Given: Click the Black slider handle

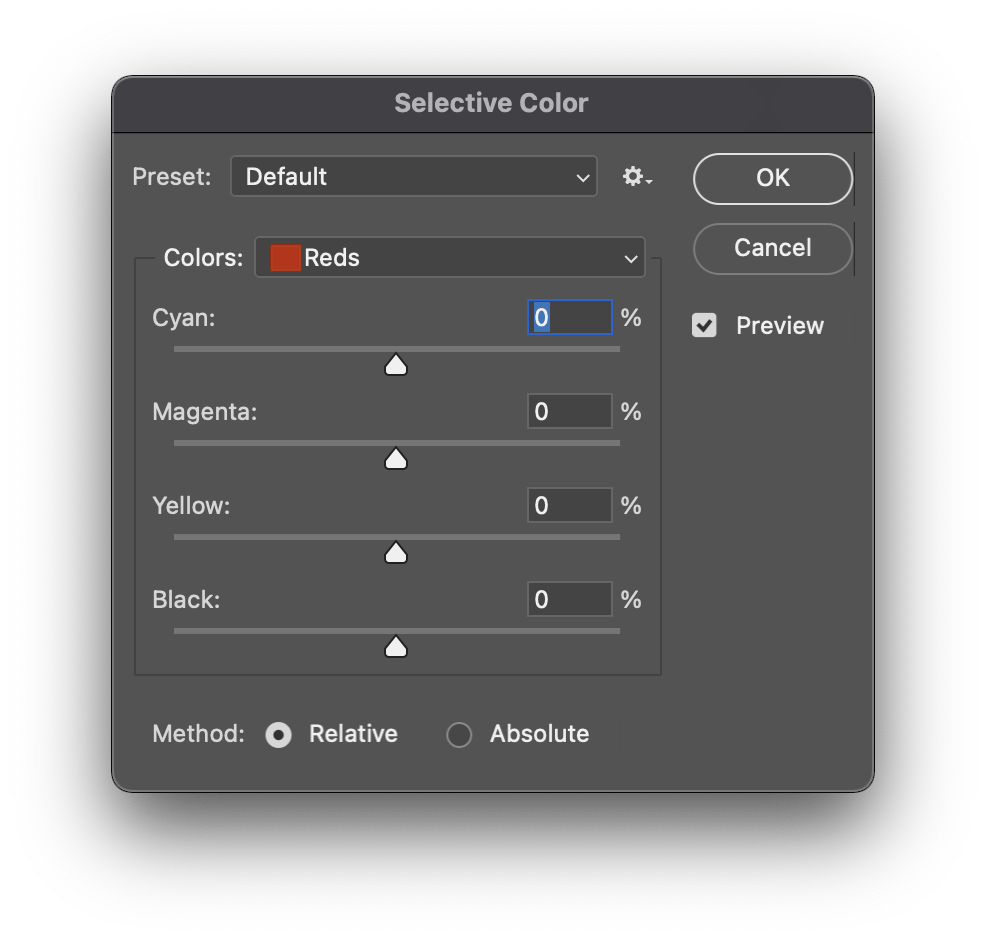Looking at the screenshot, I should [x=396, y=647].
